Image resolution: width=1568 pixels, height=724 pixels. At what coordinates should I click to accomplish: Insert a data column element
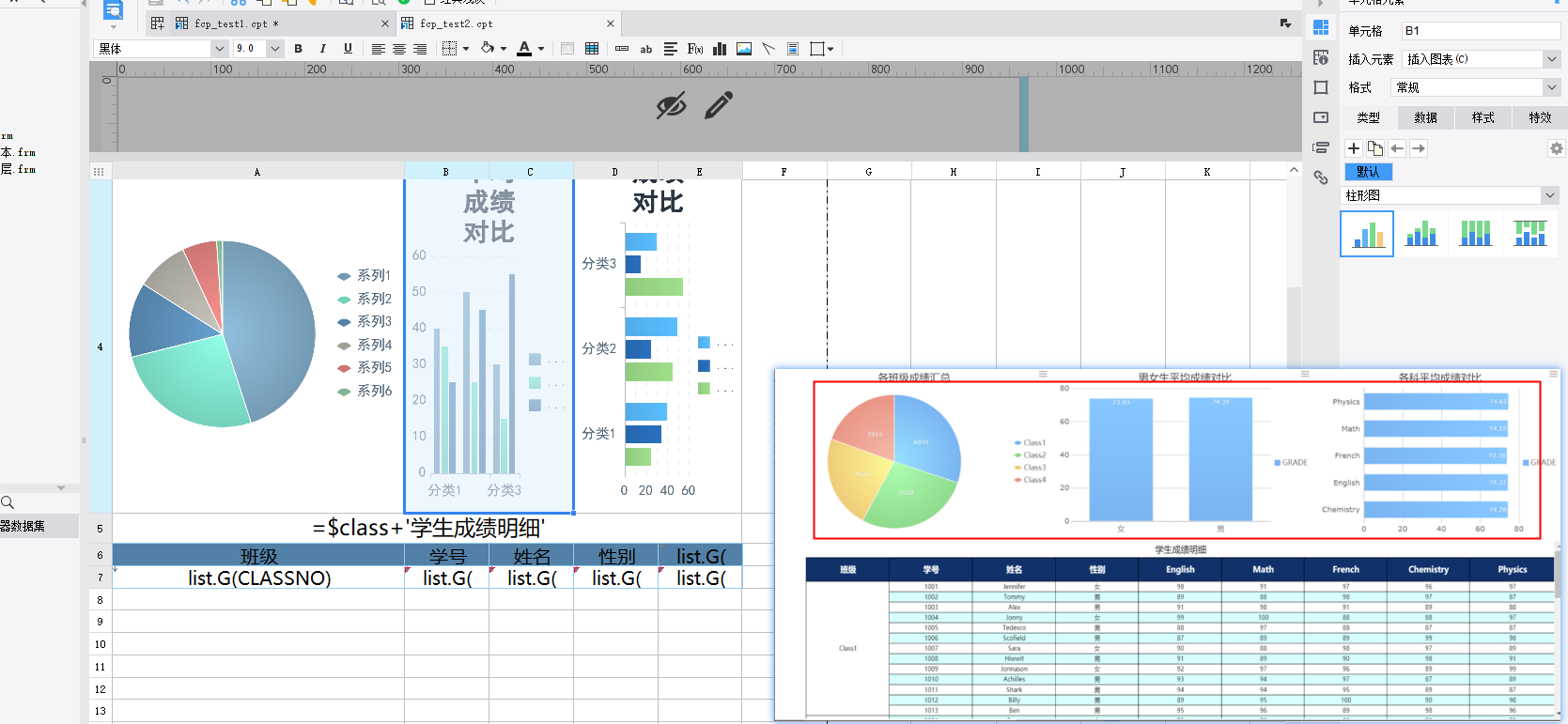[x=622, y=49]
